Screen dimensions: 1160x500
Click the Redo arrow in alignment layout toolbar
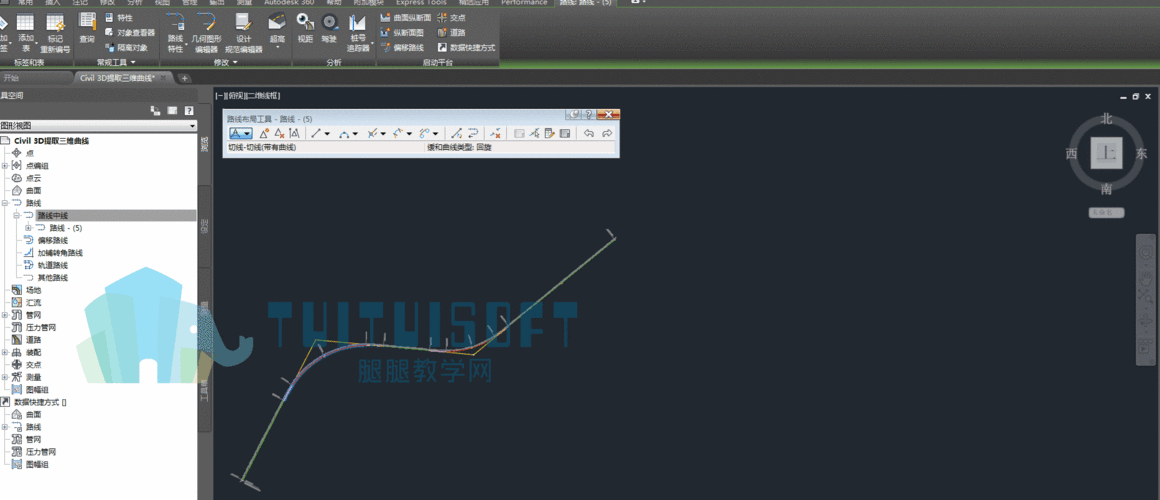(x=606, y=133)
